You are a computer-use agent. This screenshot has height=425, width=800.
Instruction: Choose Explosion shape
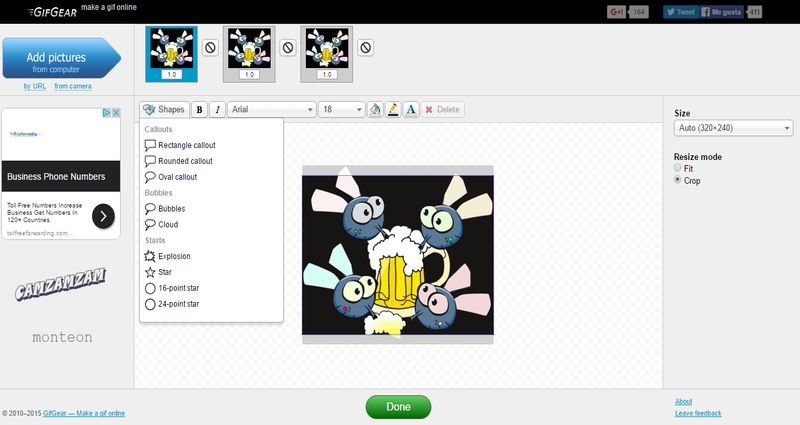point(167,256)
